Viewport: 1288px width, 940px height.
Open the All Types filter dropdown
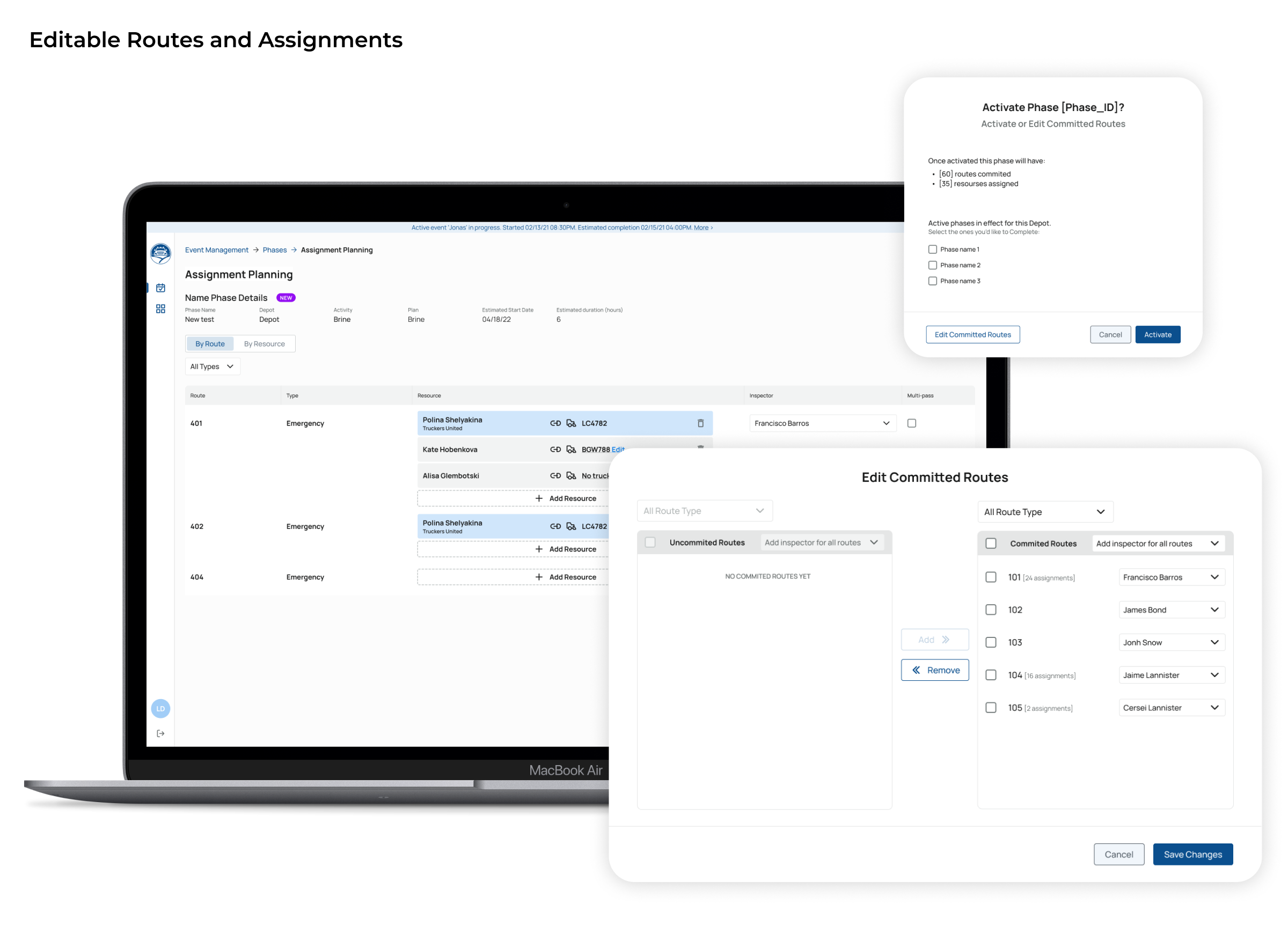[x=211, y=366]
